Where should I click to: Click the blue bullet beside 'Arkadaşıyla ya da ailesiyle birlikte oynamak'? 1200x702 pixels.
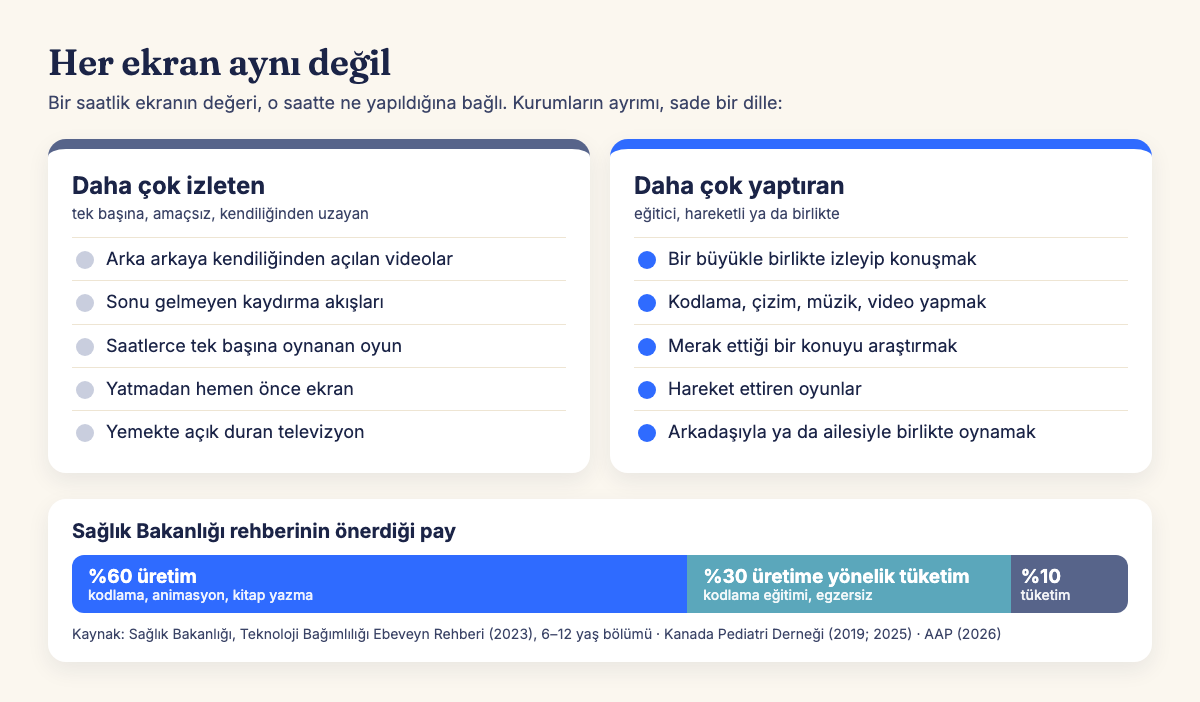tap(647, 433)
